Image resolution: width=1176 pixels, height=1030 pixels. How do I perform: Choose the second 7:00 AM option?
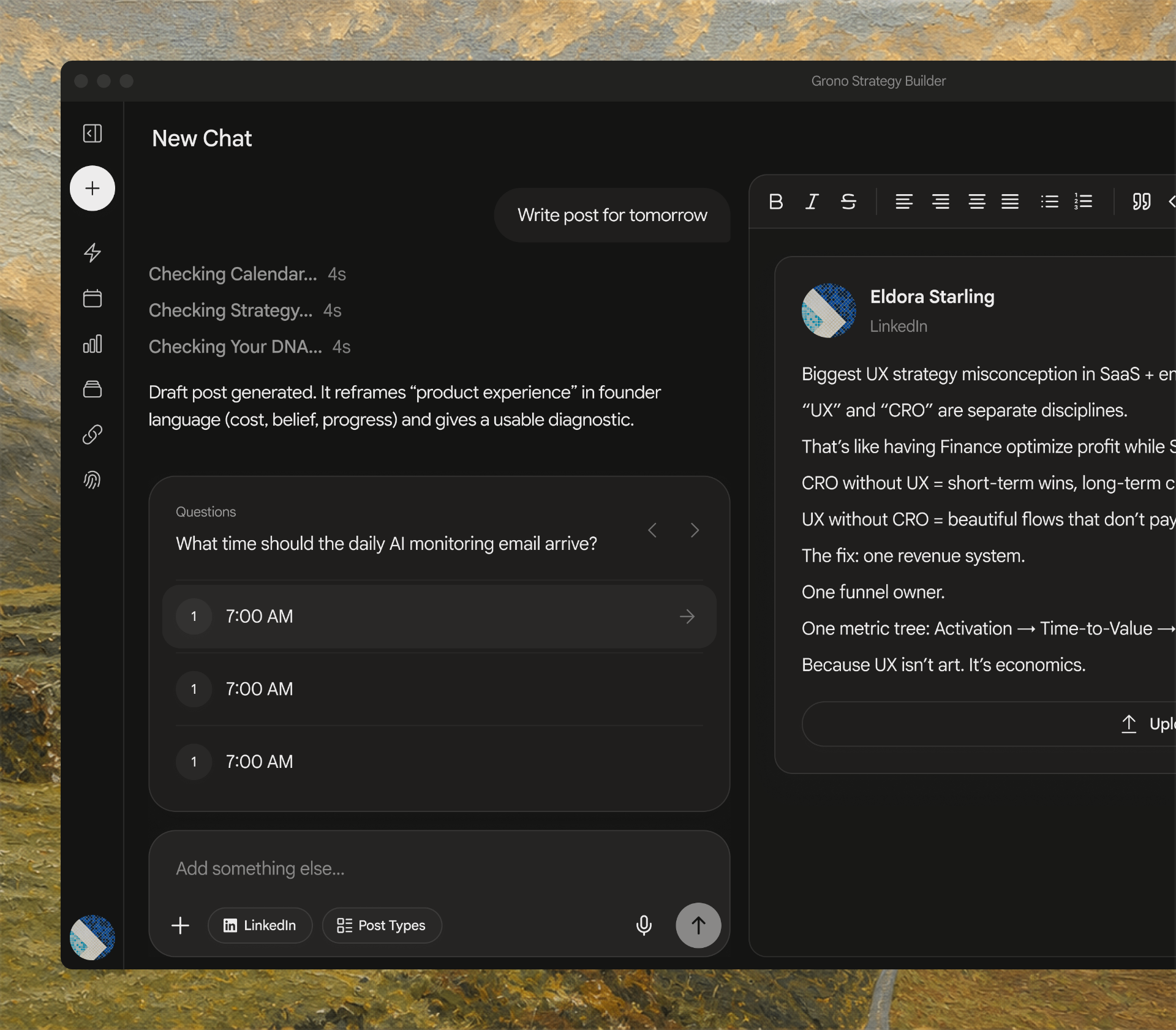[439, 689]
